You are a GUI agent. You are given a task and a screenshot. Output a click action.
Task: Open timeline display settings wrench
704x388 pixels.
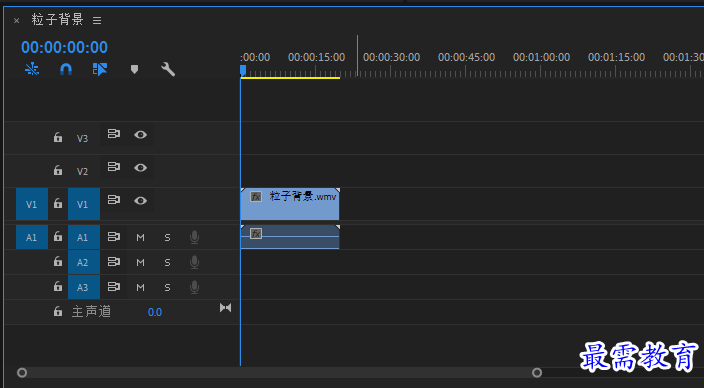[168, 69]
